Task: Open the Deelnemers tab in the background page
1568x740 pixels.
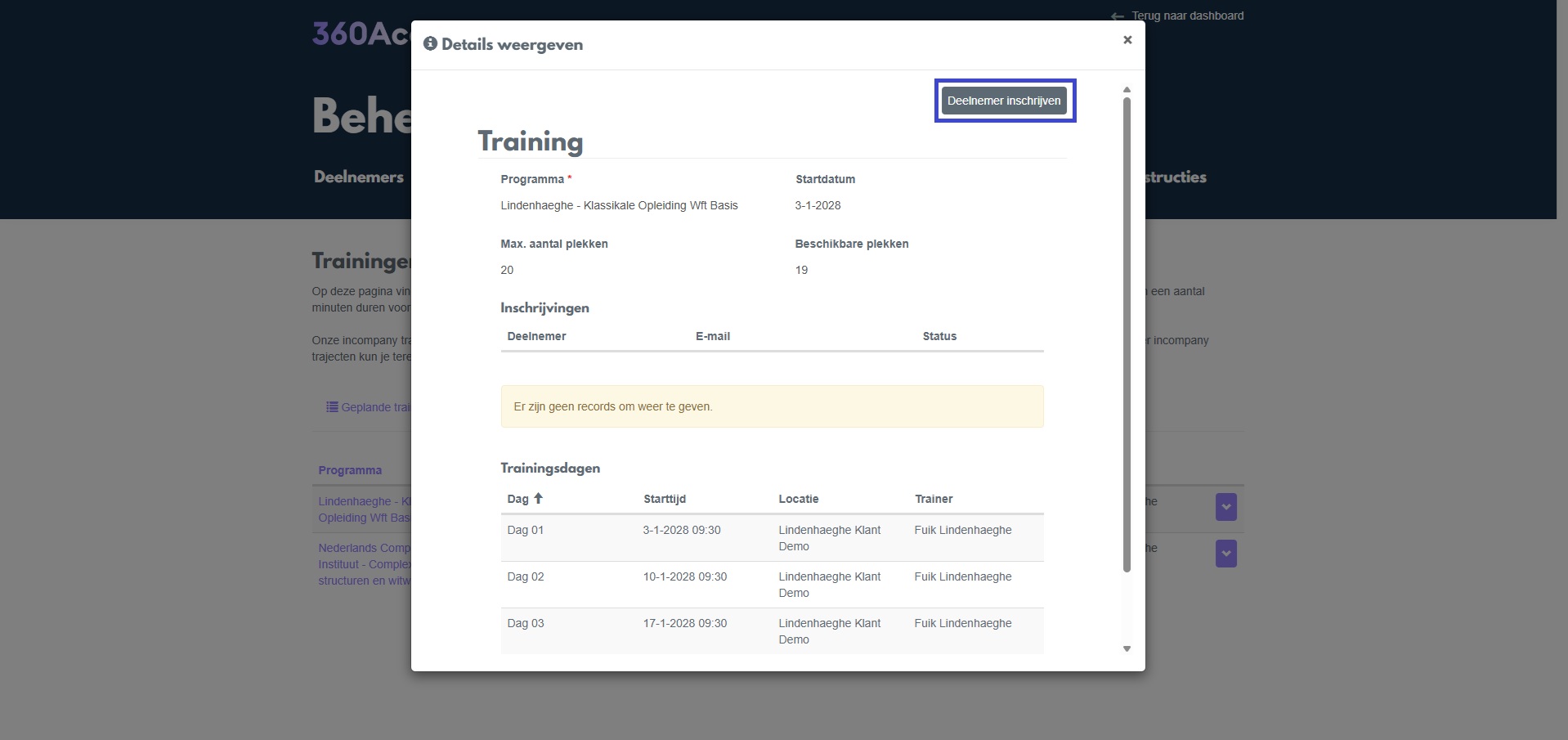Action: [359, 177]
